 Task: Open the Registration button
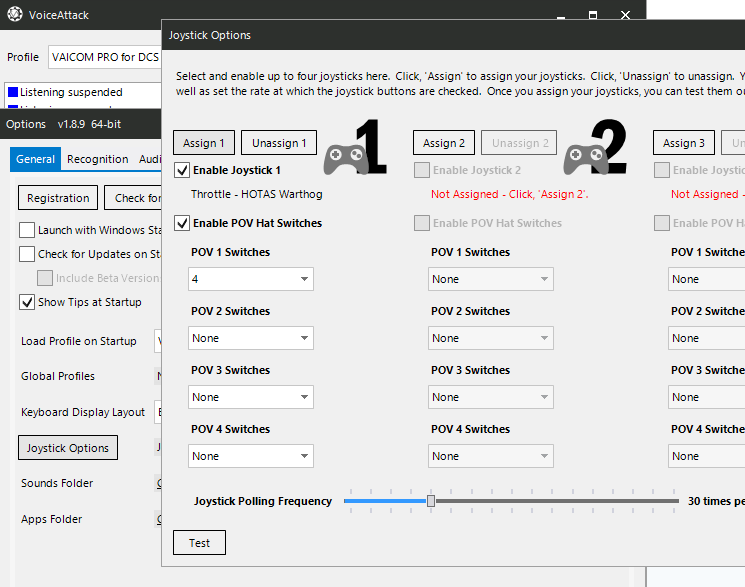coord(58,198)
